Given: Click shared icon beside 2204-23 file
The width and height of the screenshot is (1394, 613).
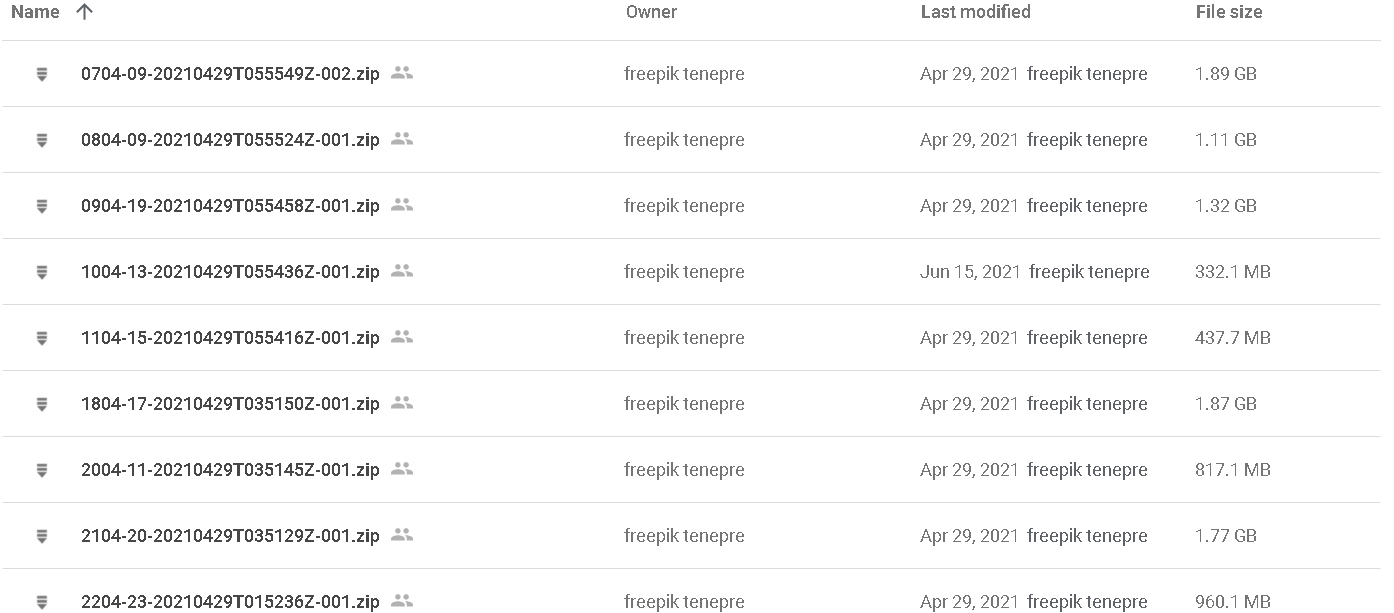Looking at the screenshot, I should point(402,601).
